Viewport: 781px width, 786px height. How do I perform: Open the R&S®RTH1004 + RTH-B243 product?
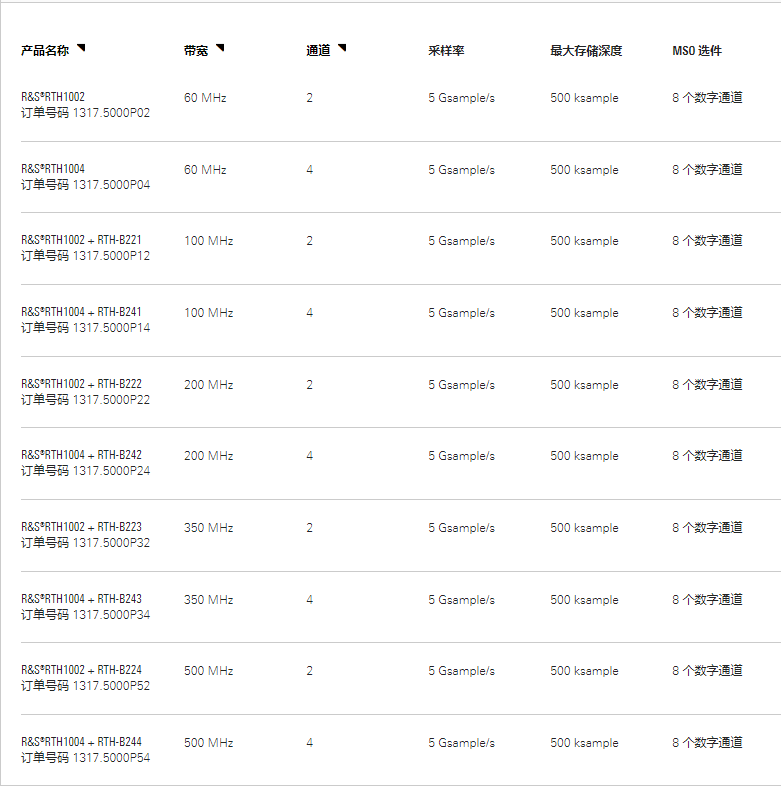(81, 599)
